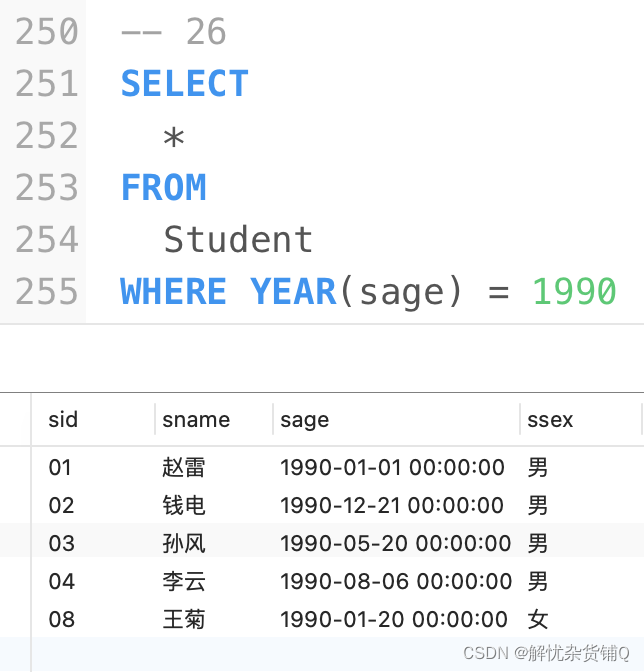Place cursor on Student table name
Image resolution: width=644 pixels, height=672 pixels.
click(x=238, y=239)
